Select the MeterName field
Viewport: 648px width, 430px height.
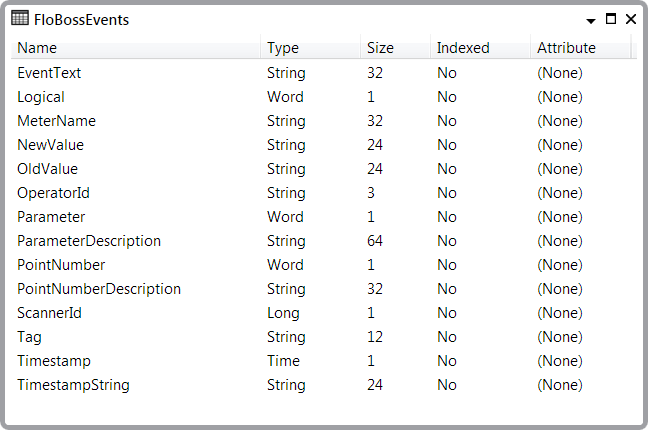(x=324, y=121)
